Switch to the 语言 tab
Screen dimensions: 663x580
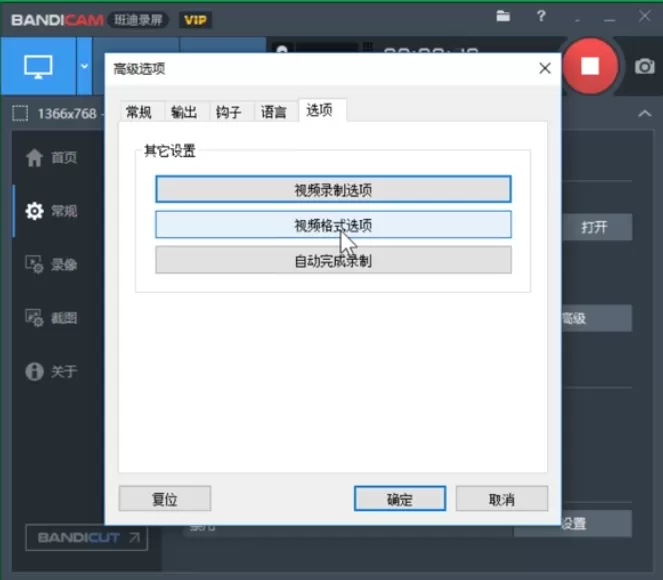[274, 112]
